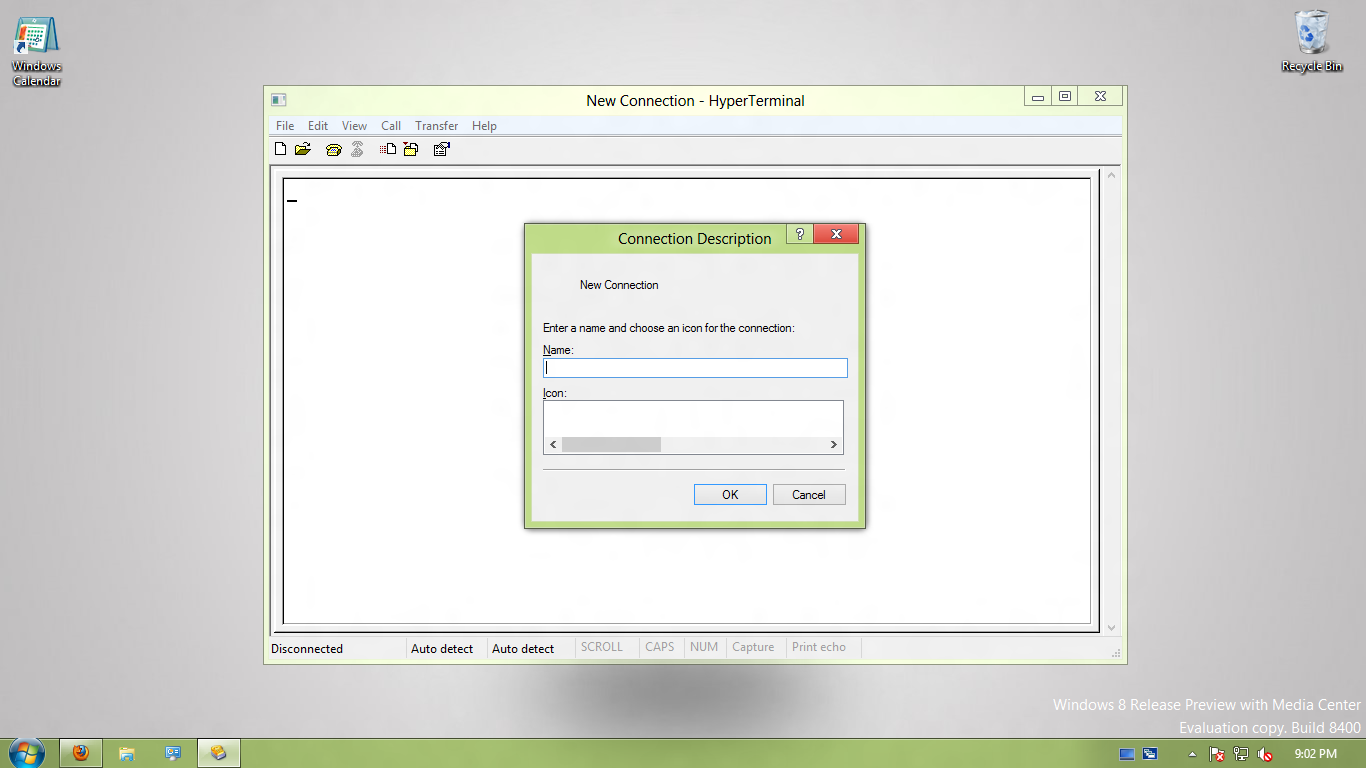Image resolution: width=1366 pixels, height=768 pixels.
Task: Open the Start orb on taskbar
Action: point(26,753)
